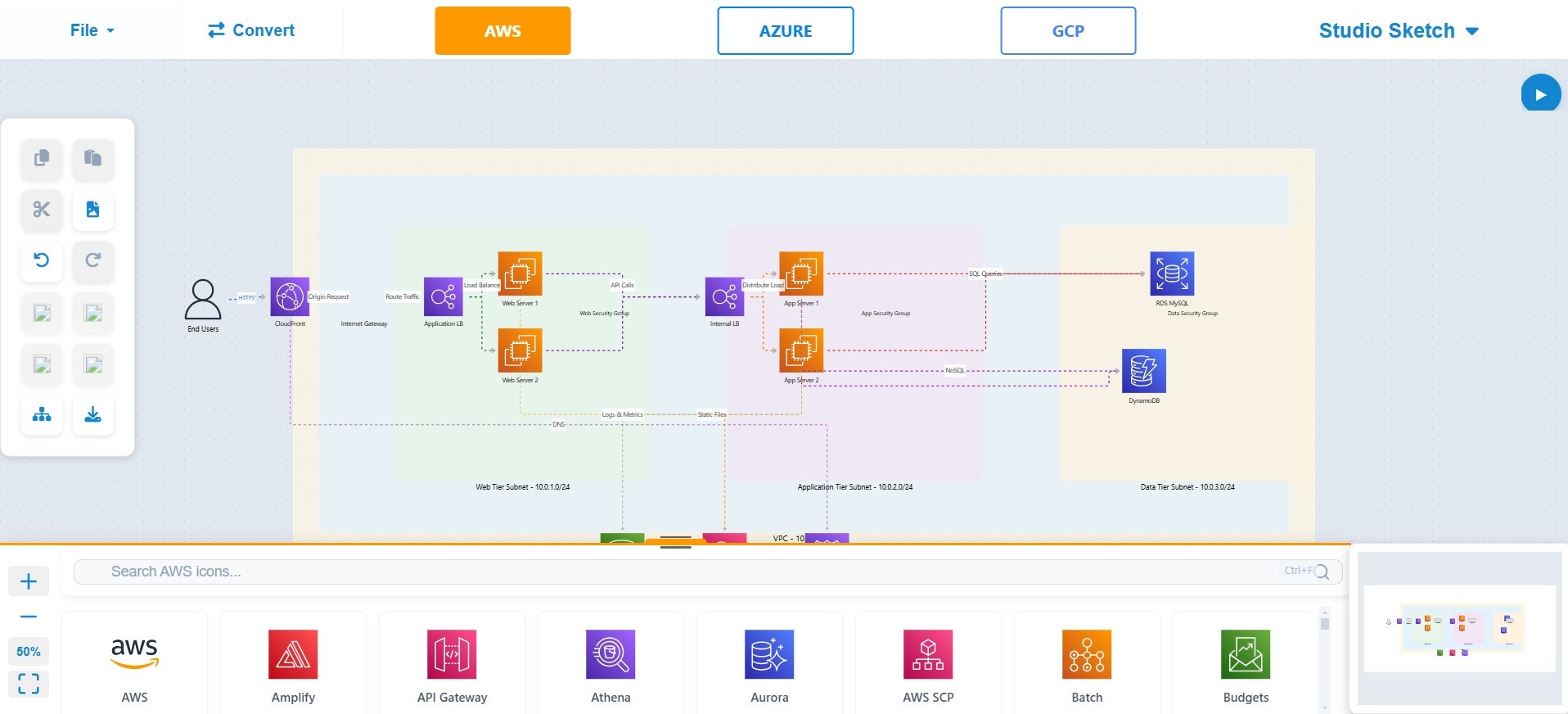Image resolution: width=1568 pixels, height=714 pixels.
Task: Open the Studio Sketch dropdown
Action: pos(1399,31)
